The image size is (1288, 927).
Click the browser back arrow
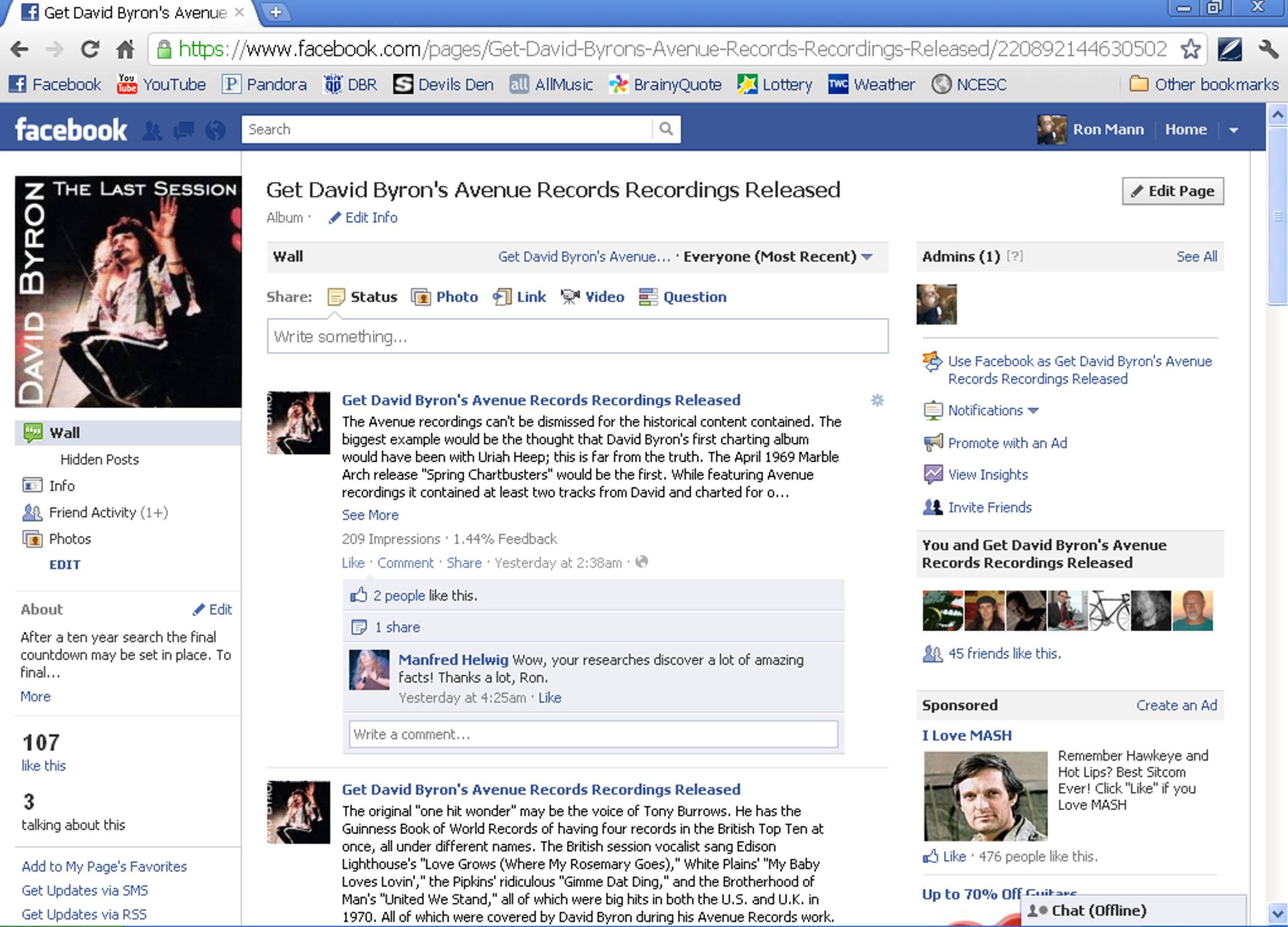20,49
